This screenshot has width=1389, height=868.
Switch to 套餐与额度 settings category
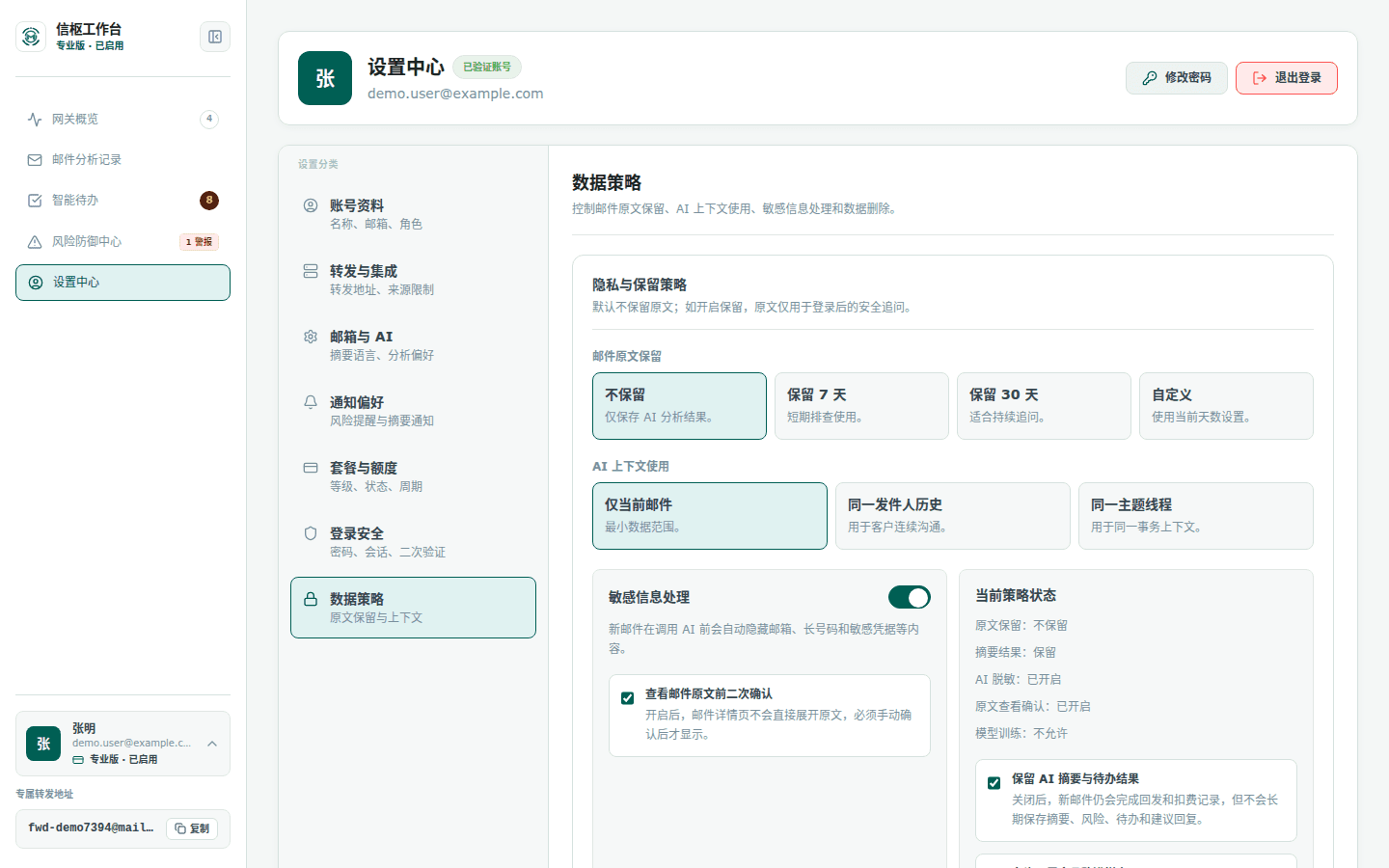click(413, 476)
